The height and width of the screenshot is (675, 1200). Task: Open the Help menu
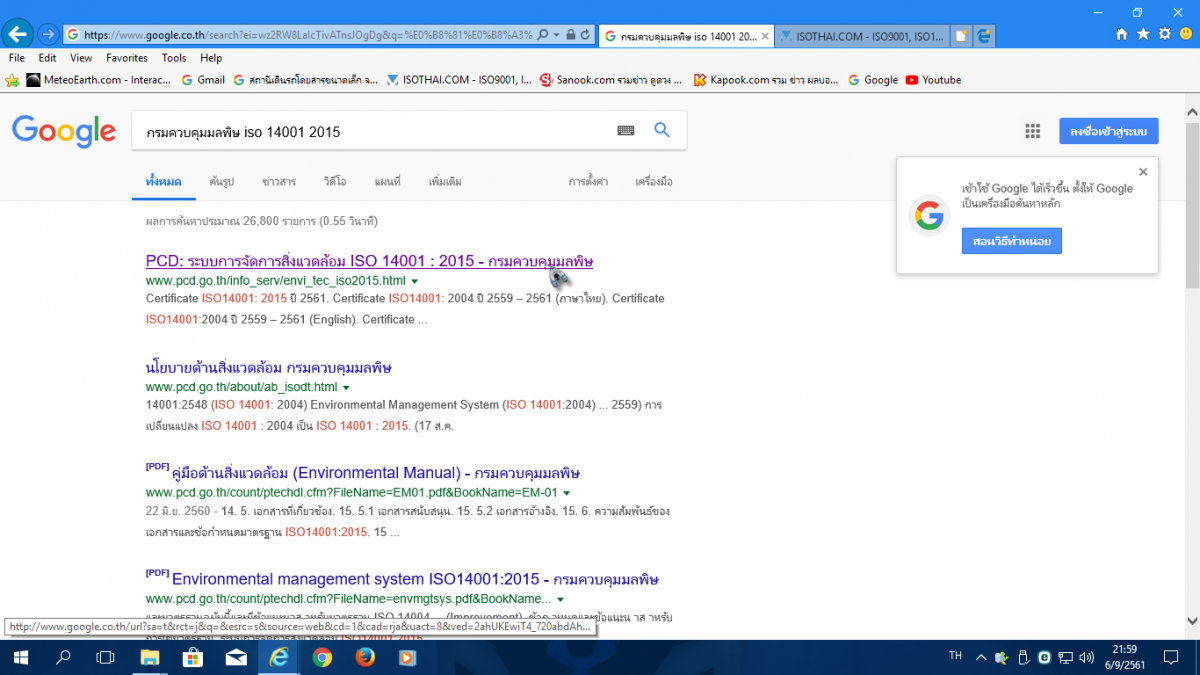pyautogui.click(x=210, y=58)
